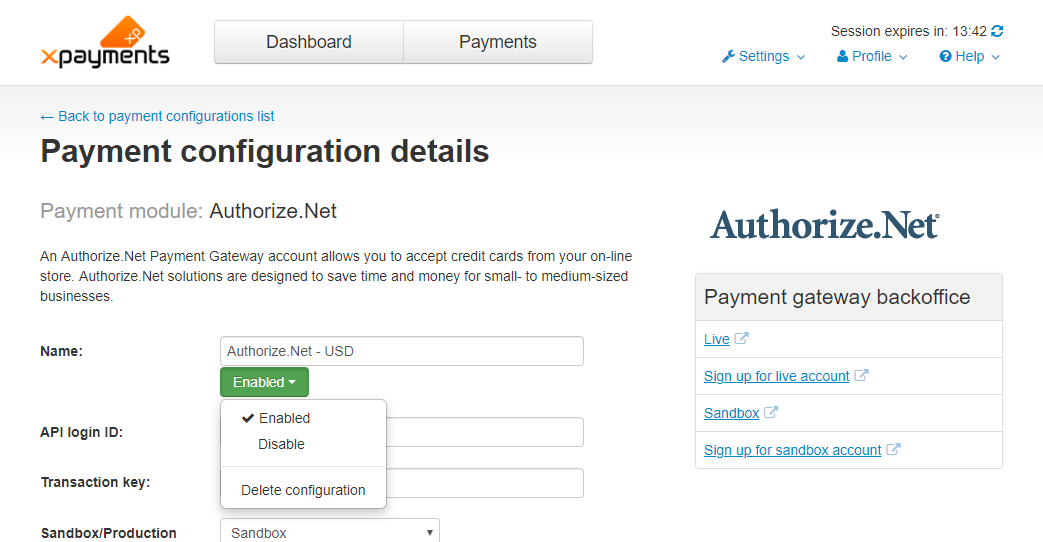Open the Sandbox/Production select box

tap(330, 532)
